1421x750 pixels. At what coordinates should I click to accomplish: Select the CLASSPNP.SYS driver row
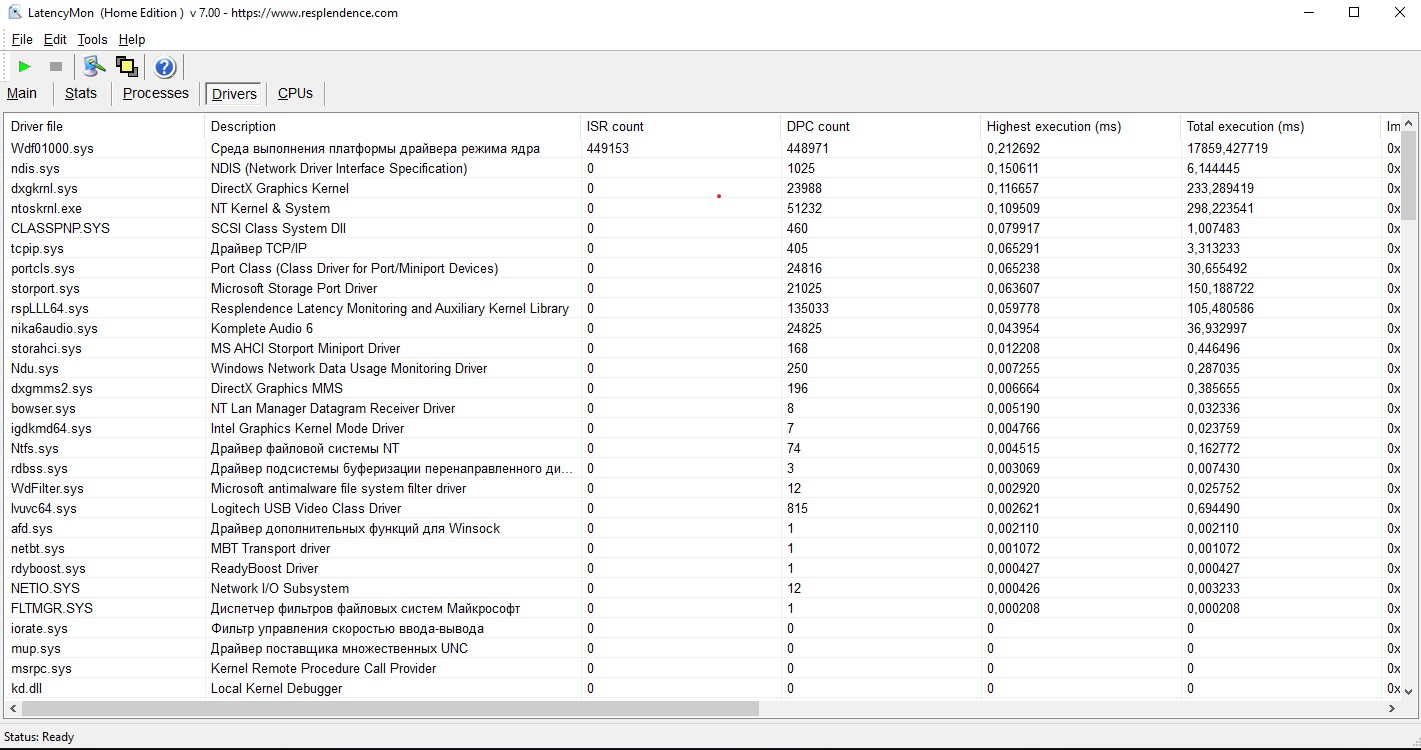click(703, 228)
